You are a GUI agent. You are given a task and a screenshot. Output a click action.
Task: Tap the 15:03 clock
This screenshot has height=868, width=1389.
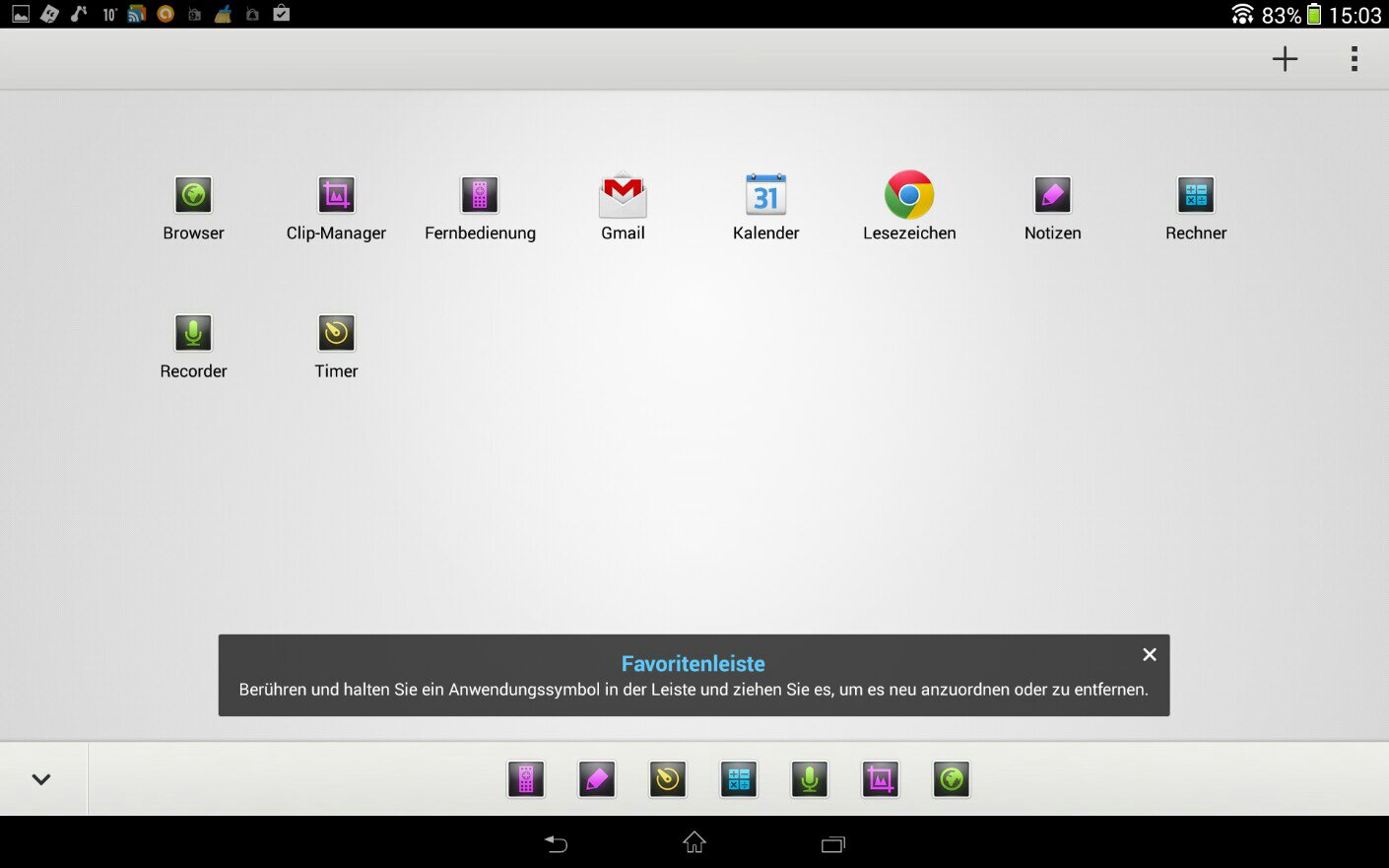coord(1356,15)
